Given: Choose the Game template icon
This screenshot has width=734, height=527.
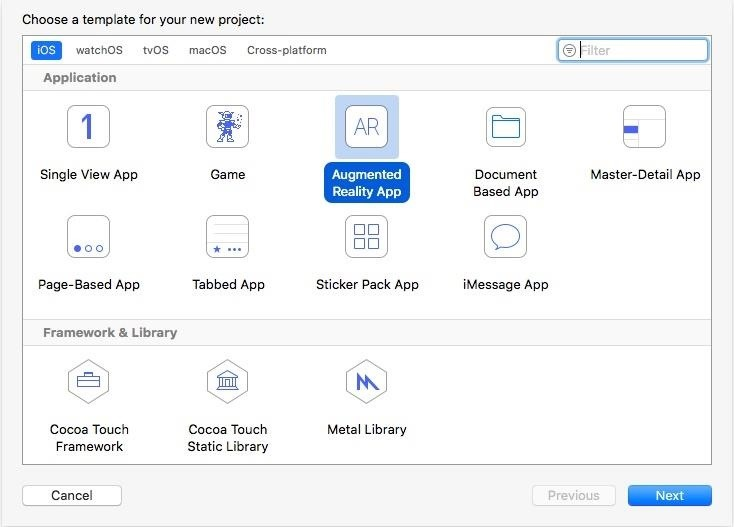Looking at the screenshot, I should 228,126.
